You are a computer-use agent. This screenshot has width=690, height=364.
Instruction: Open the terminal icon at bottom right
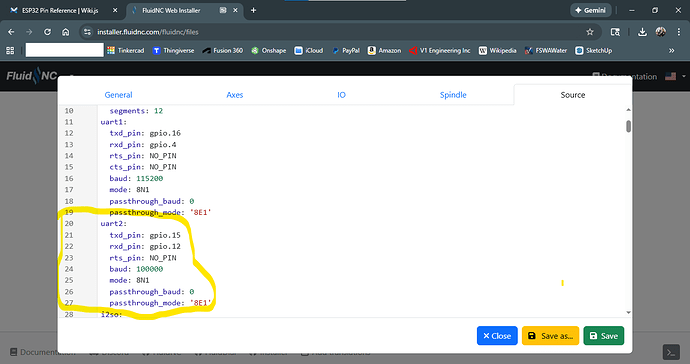point(671,352)
